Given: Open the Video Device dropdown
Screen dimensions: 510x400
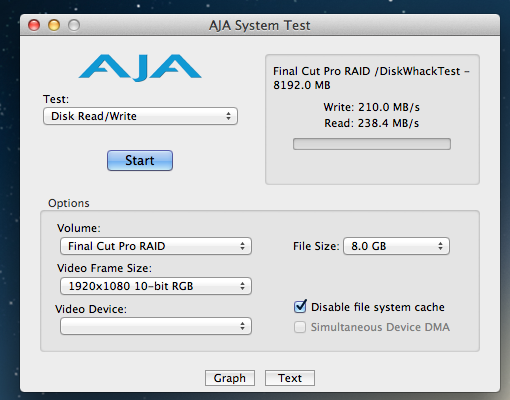Looking at the screenshot, I should [x=156, y=326].
